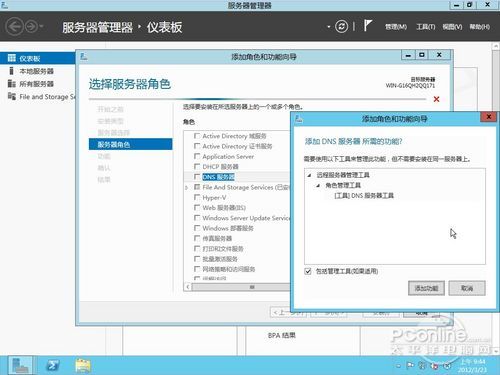Expand File And Storage Services role
The image size is (500, 375).
tap(187, 188)
